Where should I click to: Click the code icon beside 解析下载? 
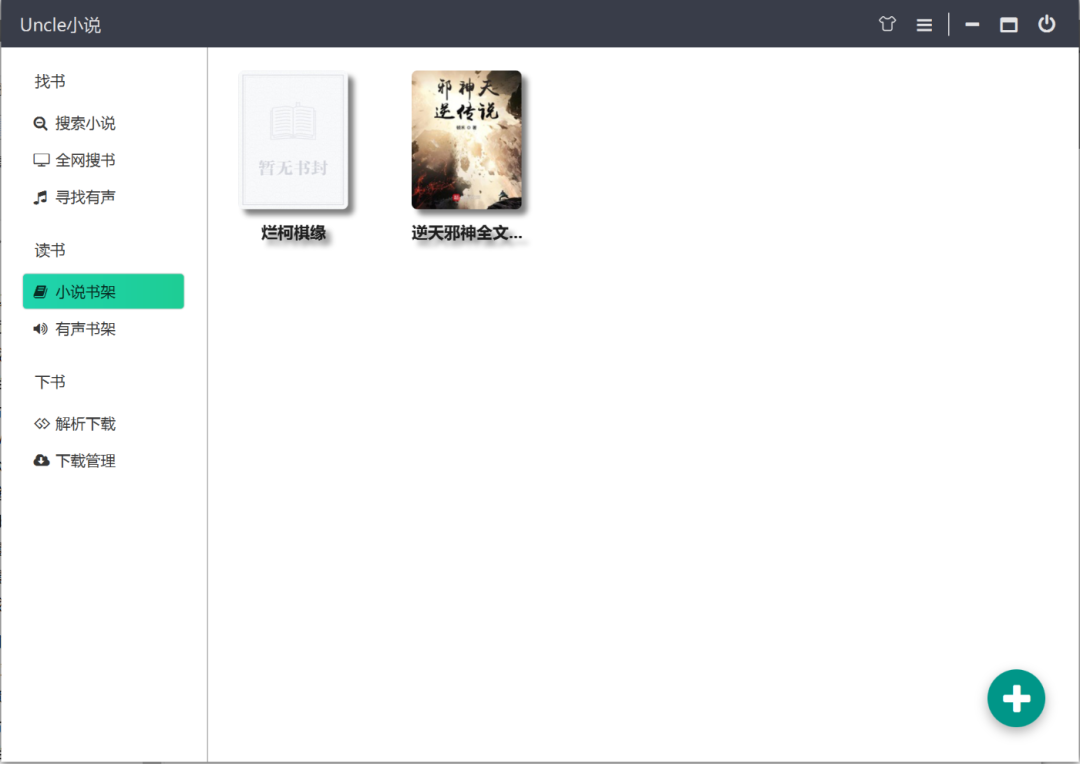(x=41, y=423)
